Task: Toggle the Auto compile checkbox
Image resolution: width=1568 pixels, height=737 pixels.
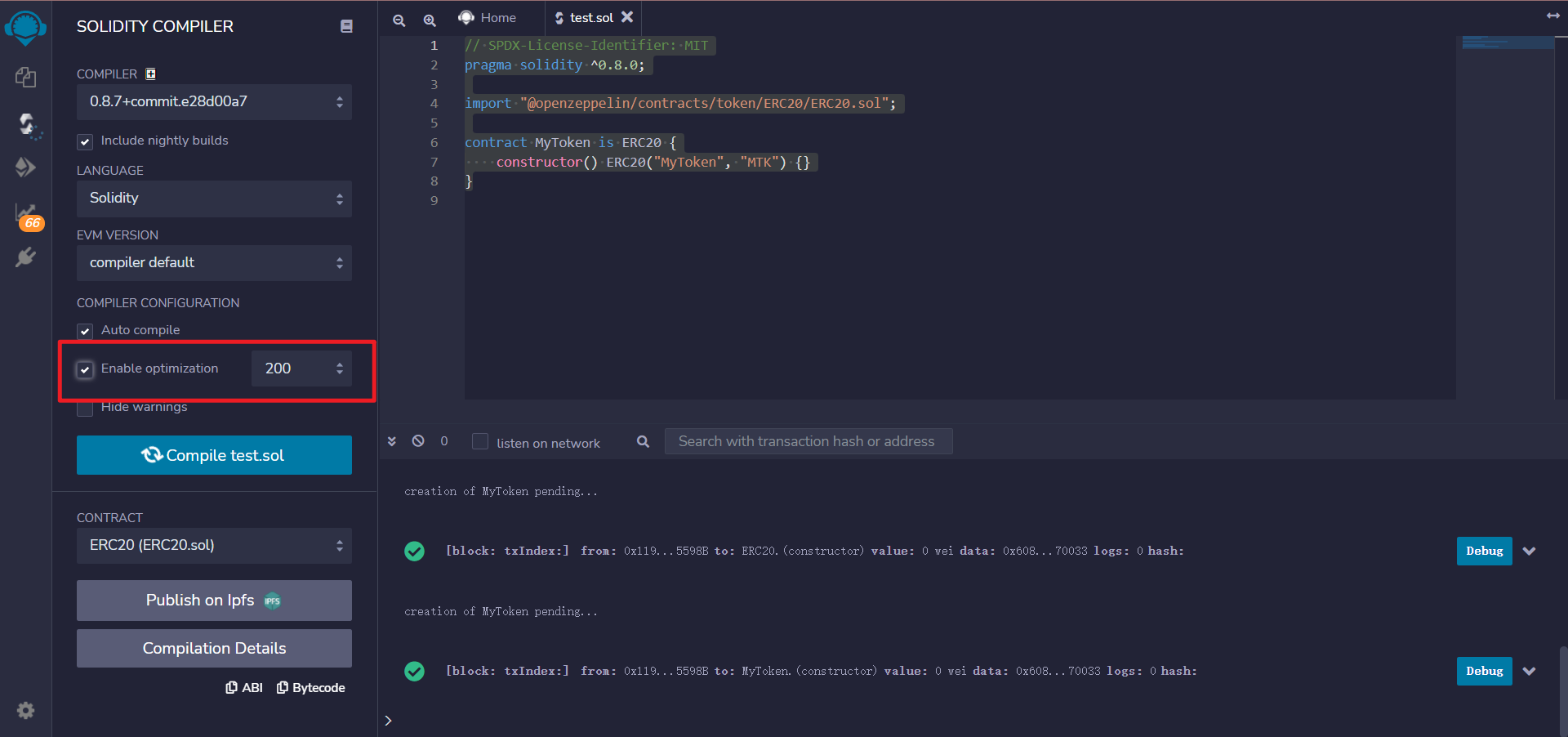Action: [x=85, y=331]
